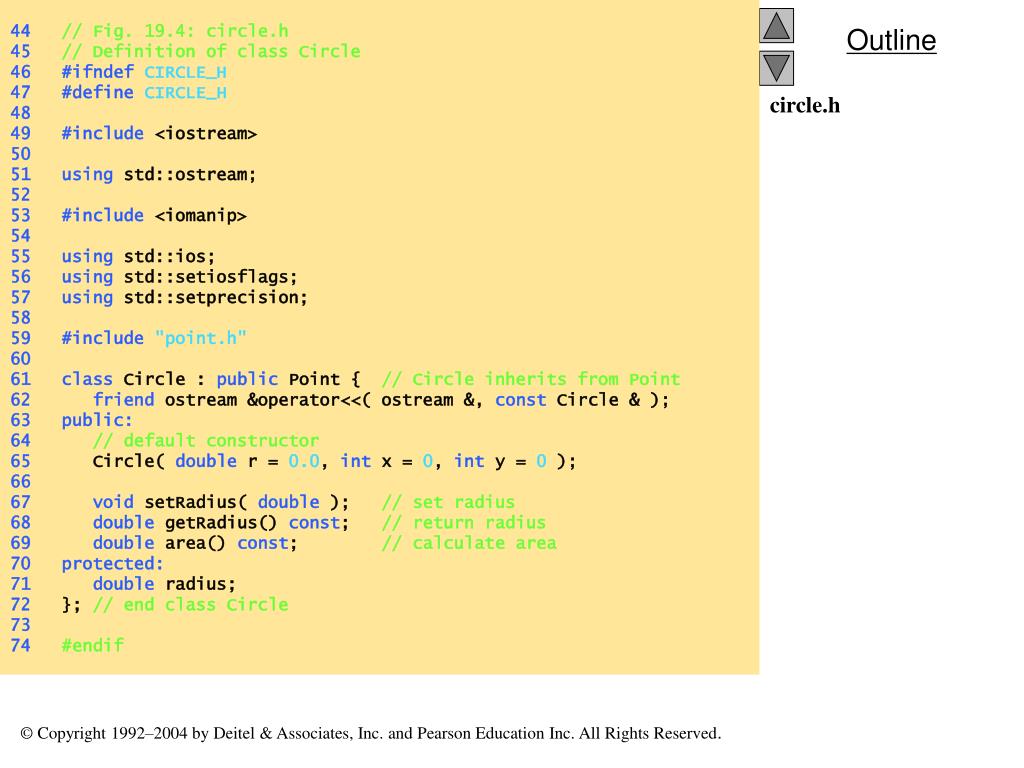Click comment '// end class Circle'
Viewport: 1024px width, 768px height.
tap(190, 605)
